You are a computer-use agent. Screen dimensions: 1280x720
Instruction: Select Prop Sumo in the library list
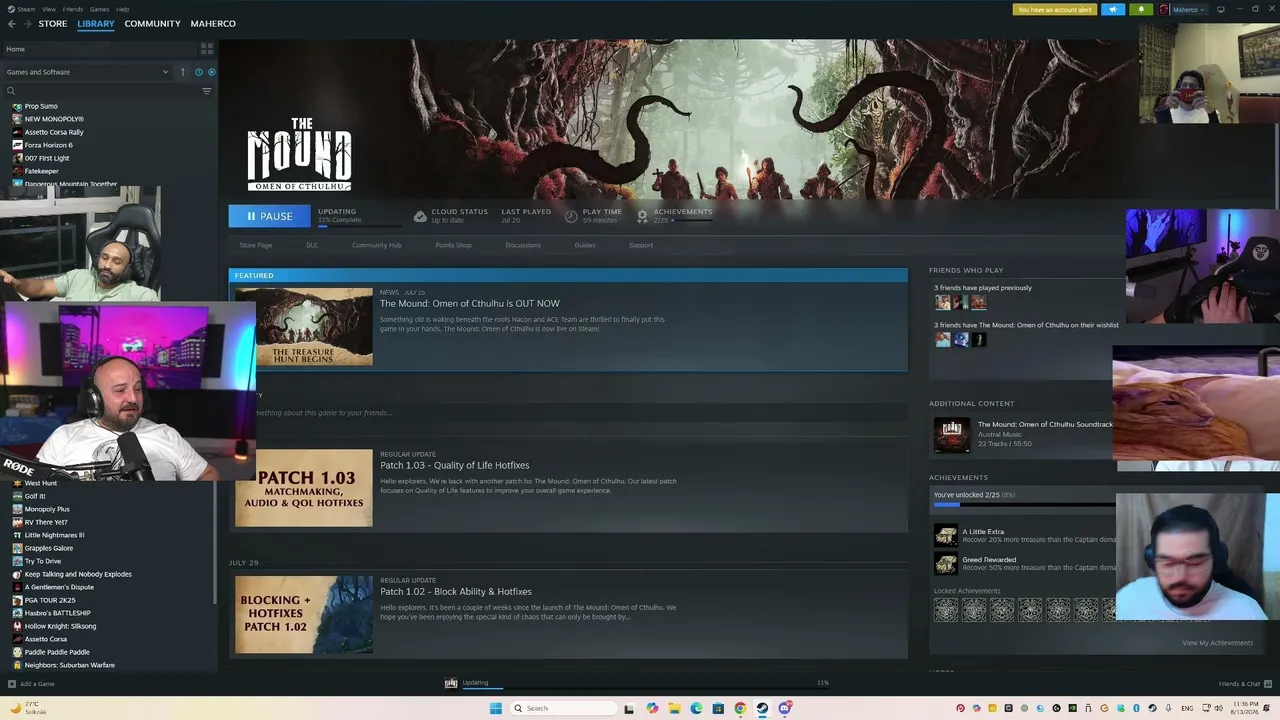pyautogui.click(x=40, y=106)
